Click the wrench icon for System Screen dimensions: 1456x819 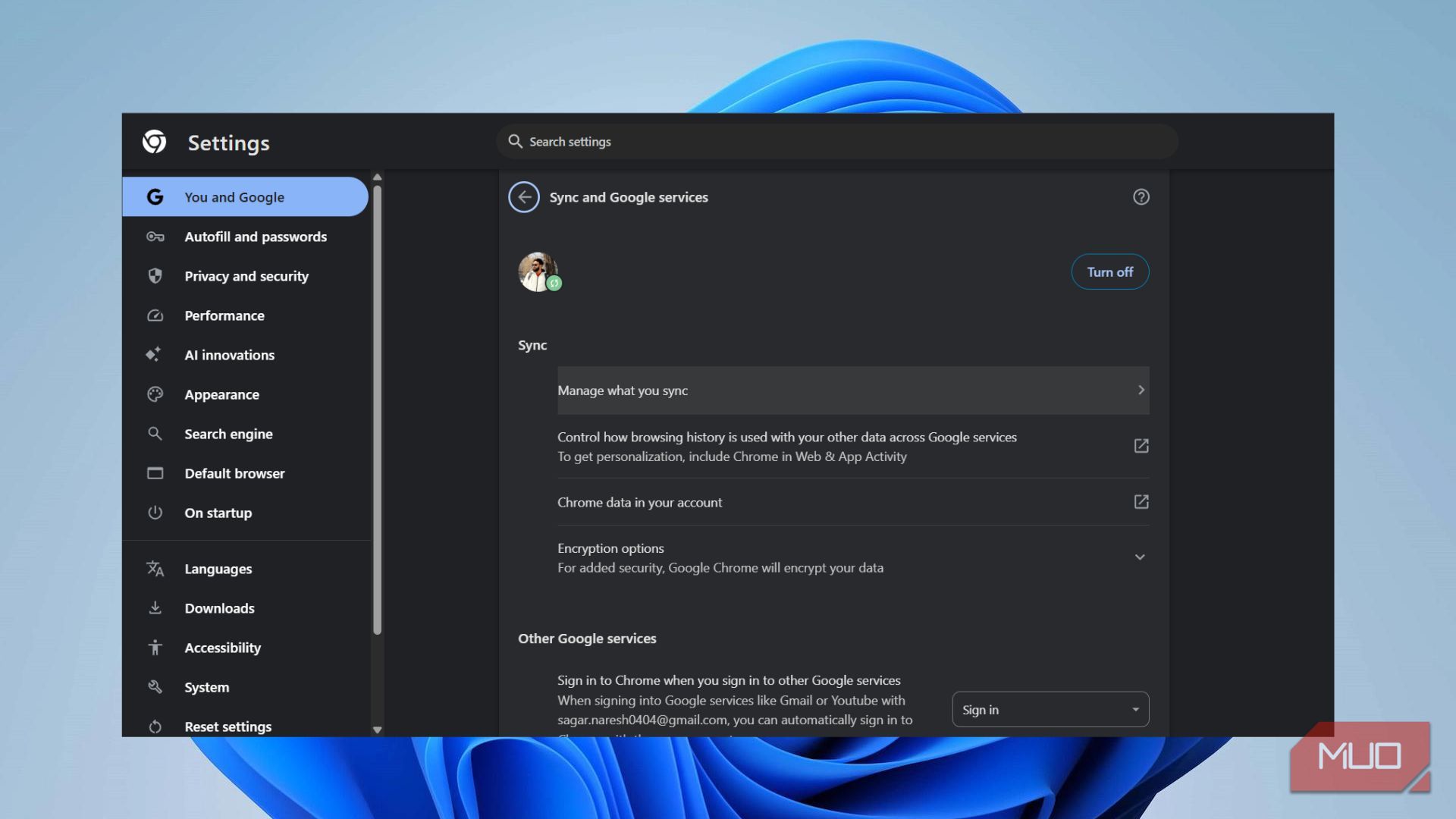(x=155, y=687)
